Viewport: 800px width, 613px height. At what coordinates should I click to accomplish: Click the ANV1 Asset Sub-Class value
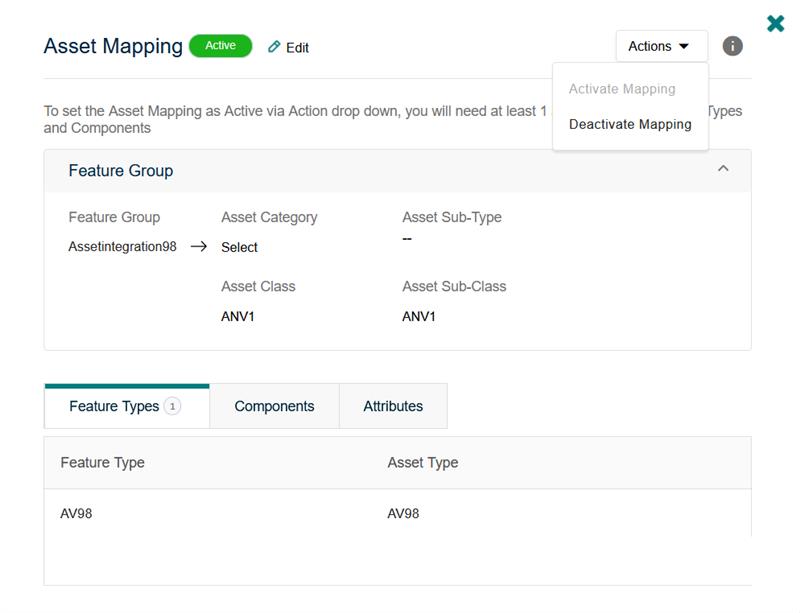coord(419,316)
